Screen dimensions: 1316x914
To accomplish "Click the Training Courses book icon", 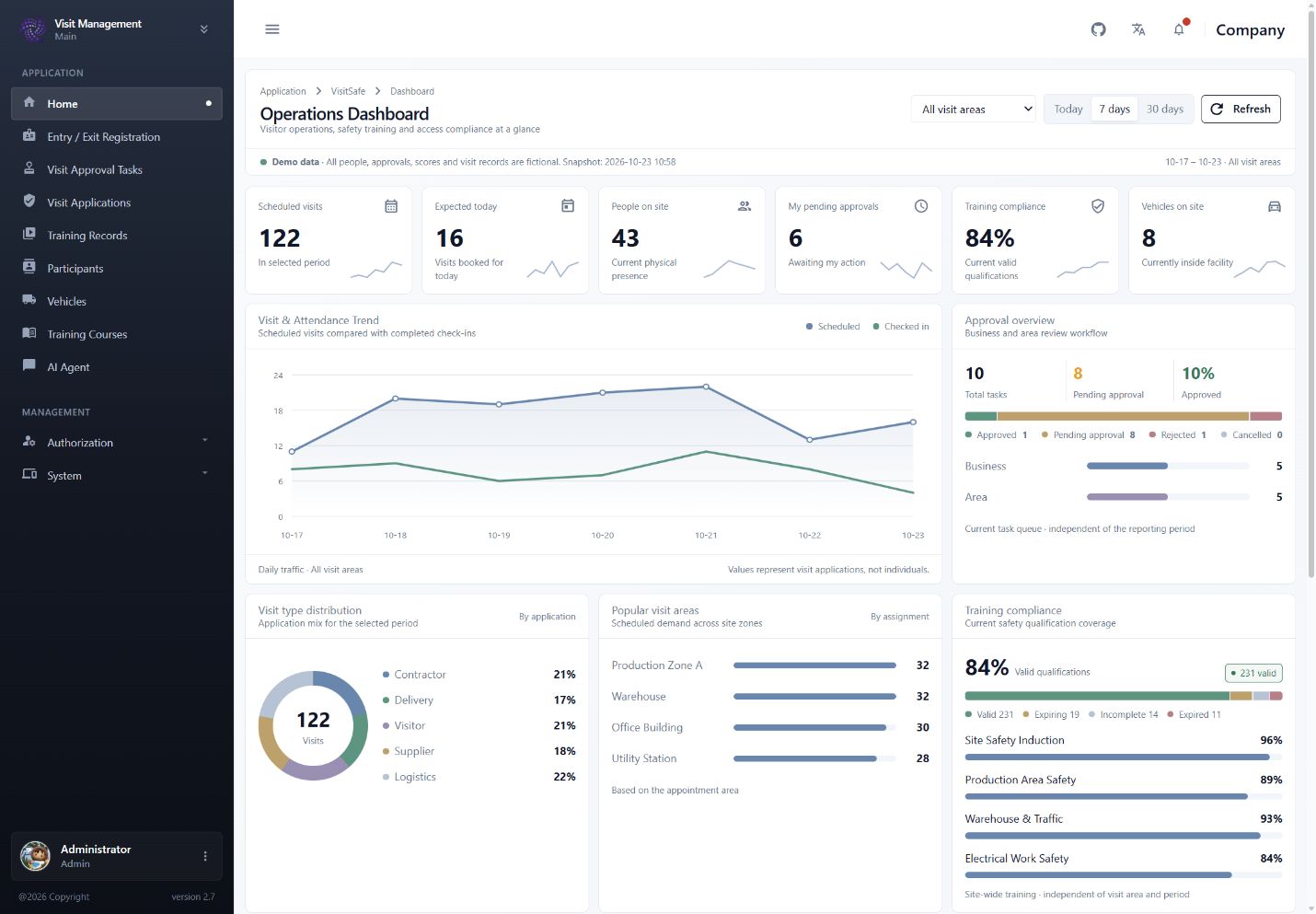I will 29,333.
